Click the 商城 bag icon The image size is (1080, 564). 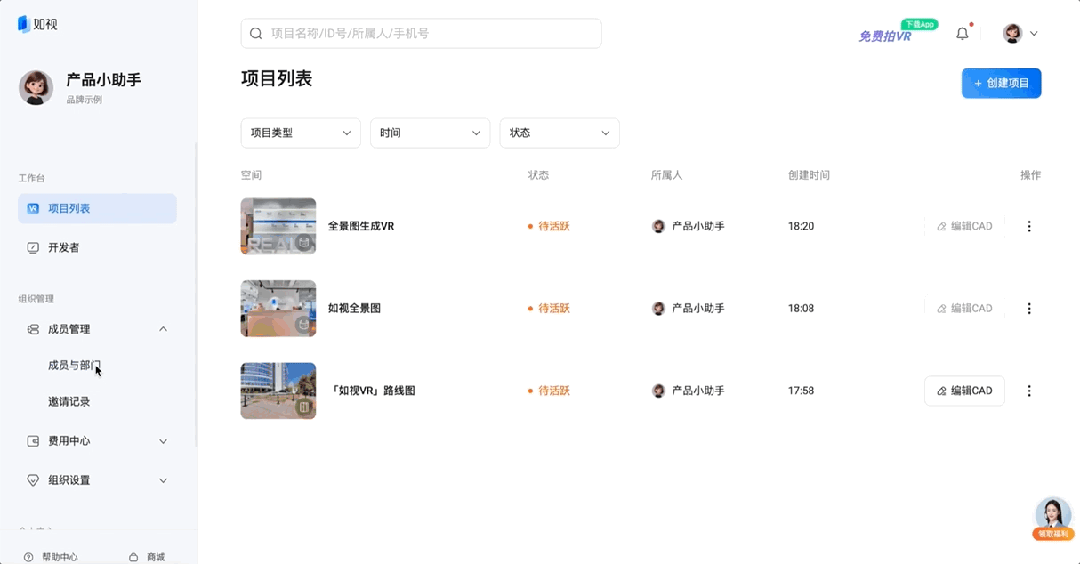coord(134,556)
